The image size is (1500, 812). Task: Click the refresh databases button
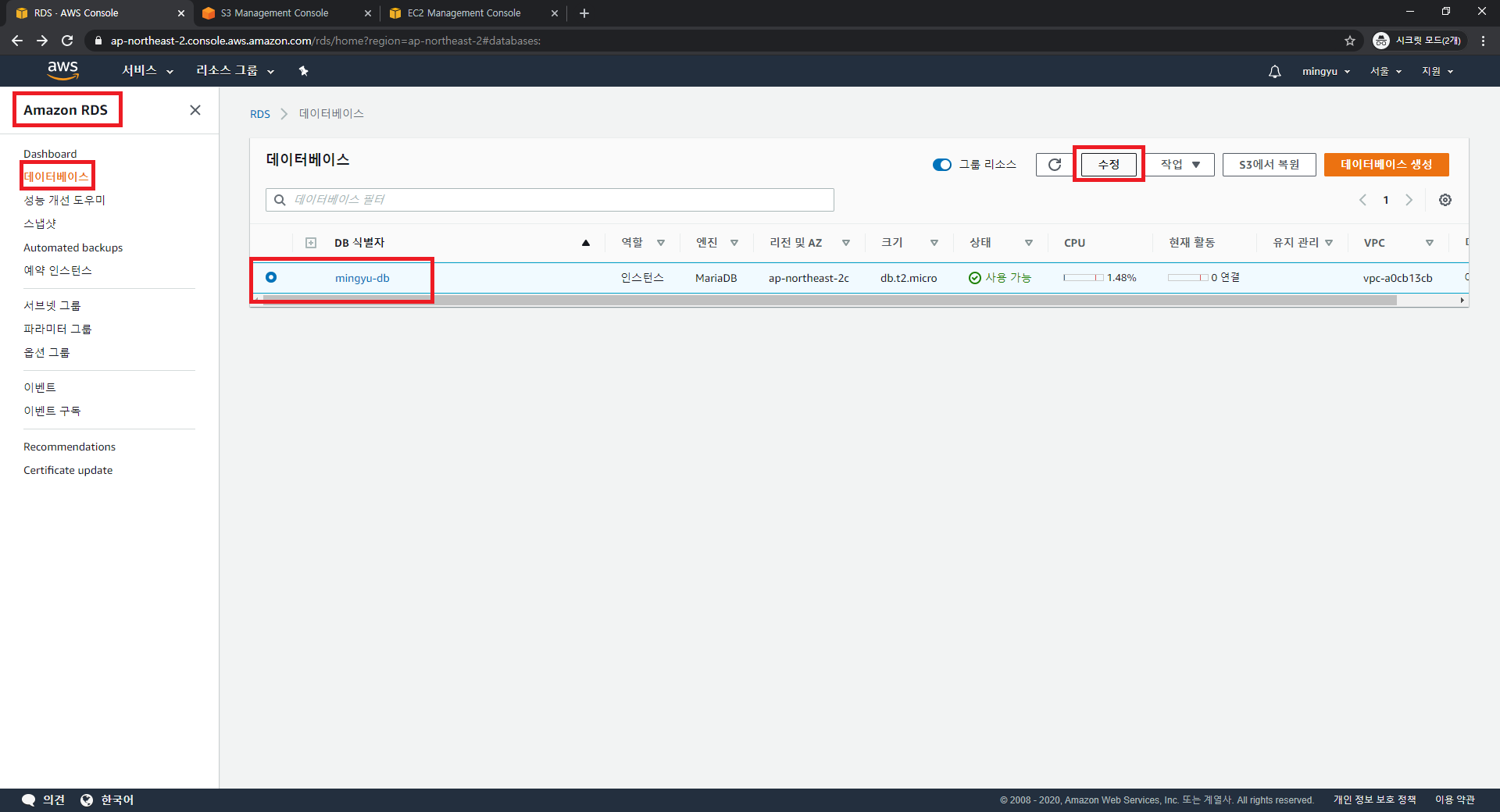[x=1054, y=165]
